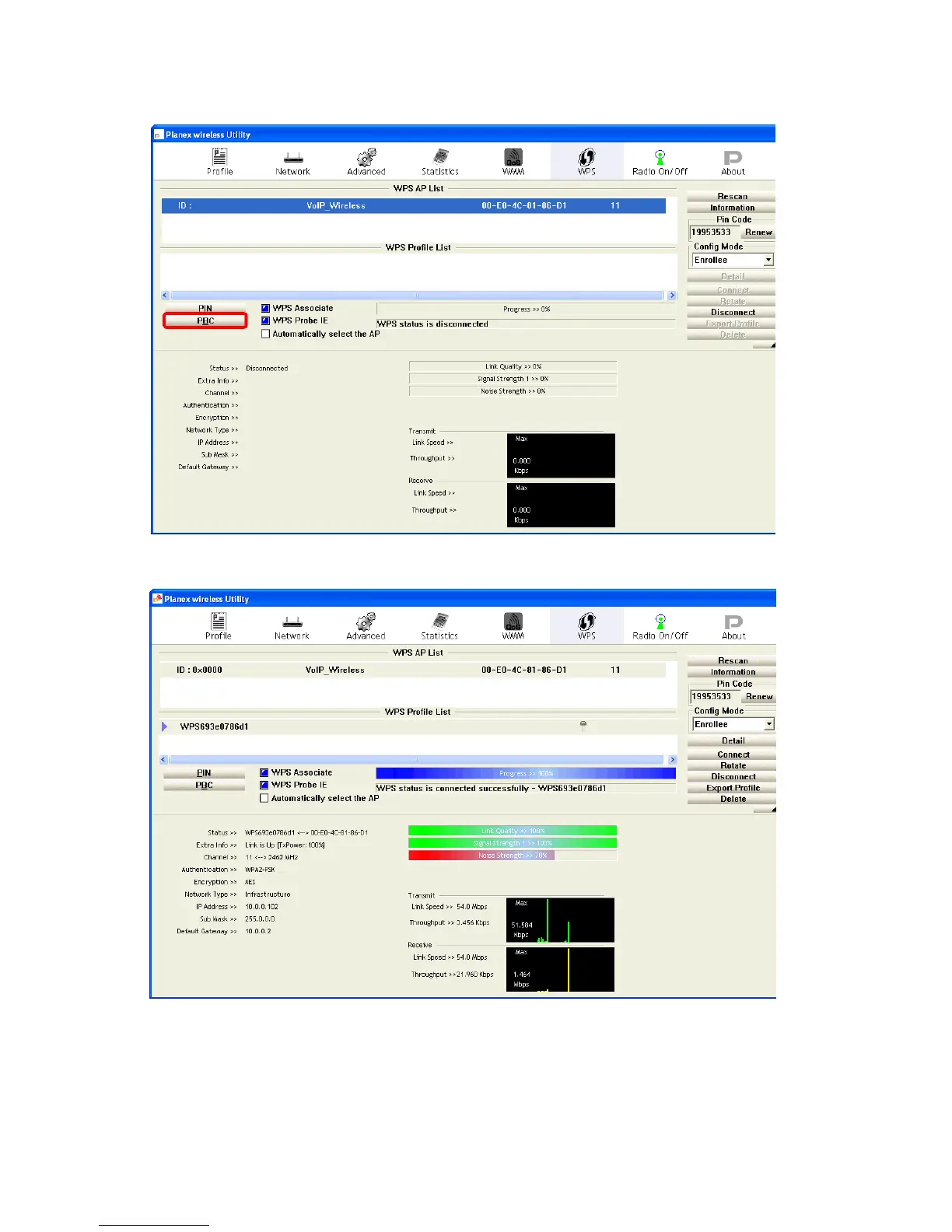Open Network icon in the disconnected utility window
This screenshot has width=952, height=1232.
coord(292,162)
